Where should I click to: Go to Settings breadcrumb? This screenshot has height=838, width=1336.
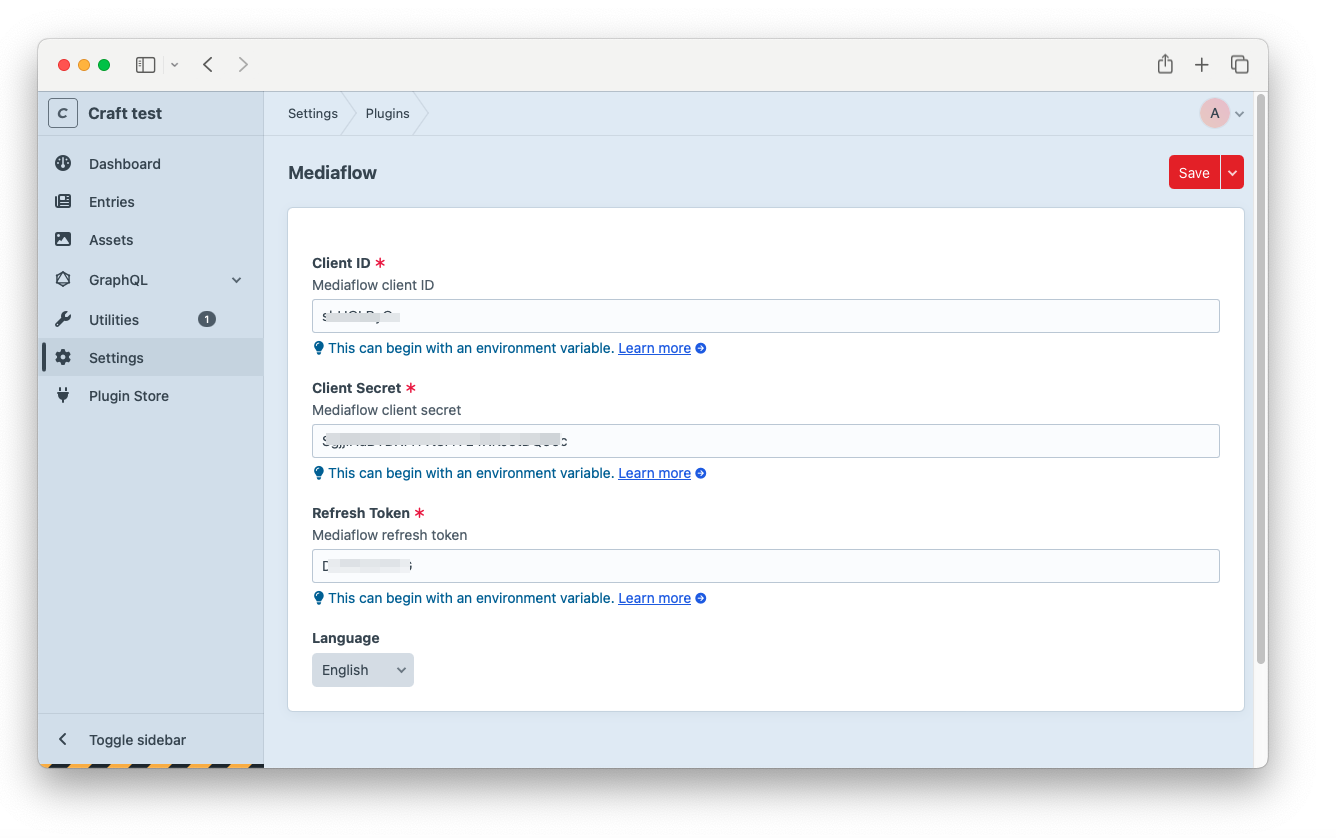[312, 113]
